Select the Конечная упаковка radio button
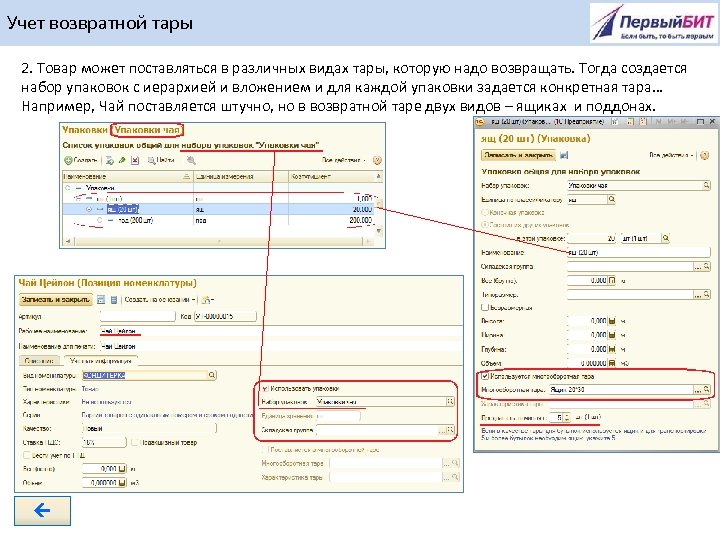The width and height of the screenshot is (720, 540). pyautogui.click(x=484, y=213)
